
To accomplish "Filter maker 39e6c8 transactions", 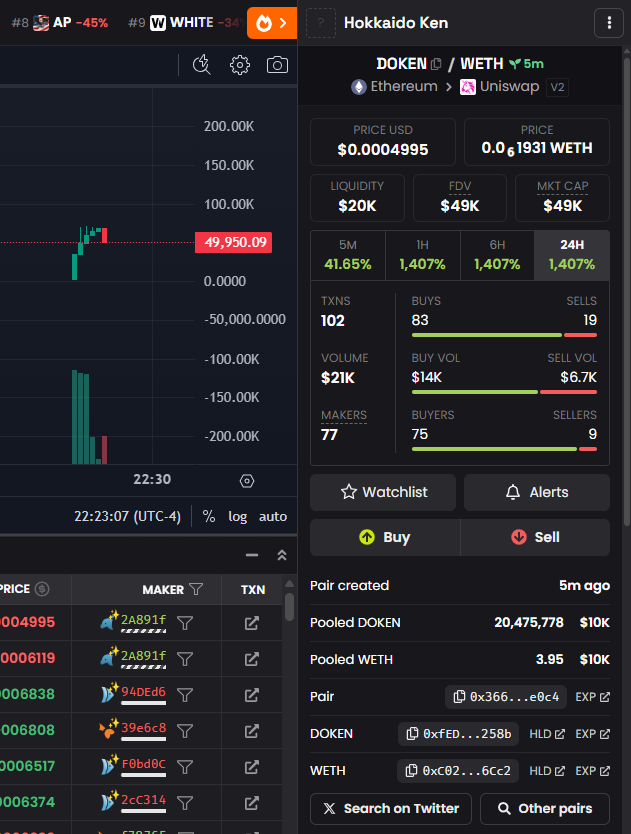I will 185,731.
